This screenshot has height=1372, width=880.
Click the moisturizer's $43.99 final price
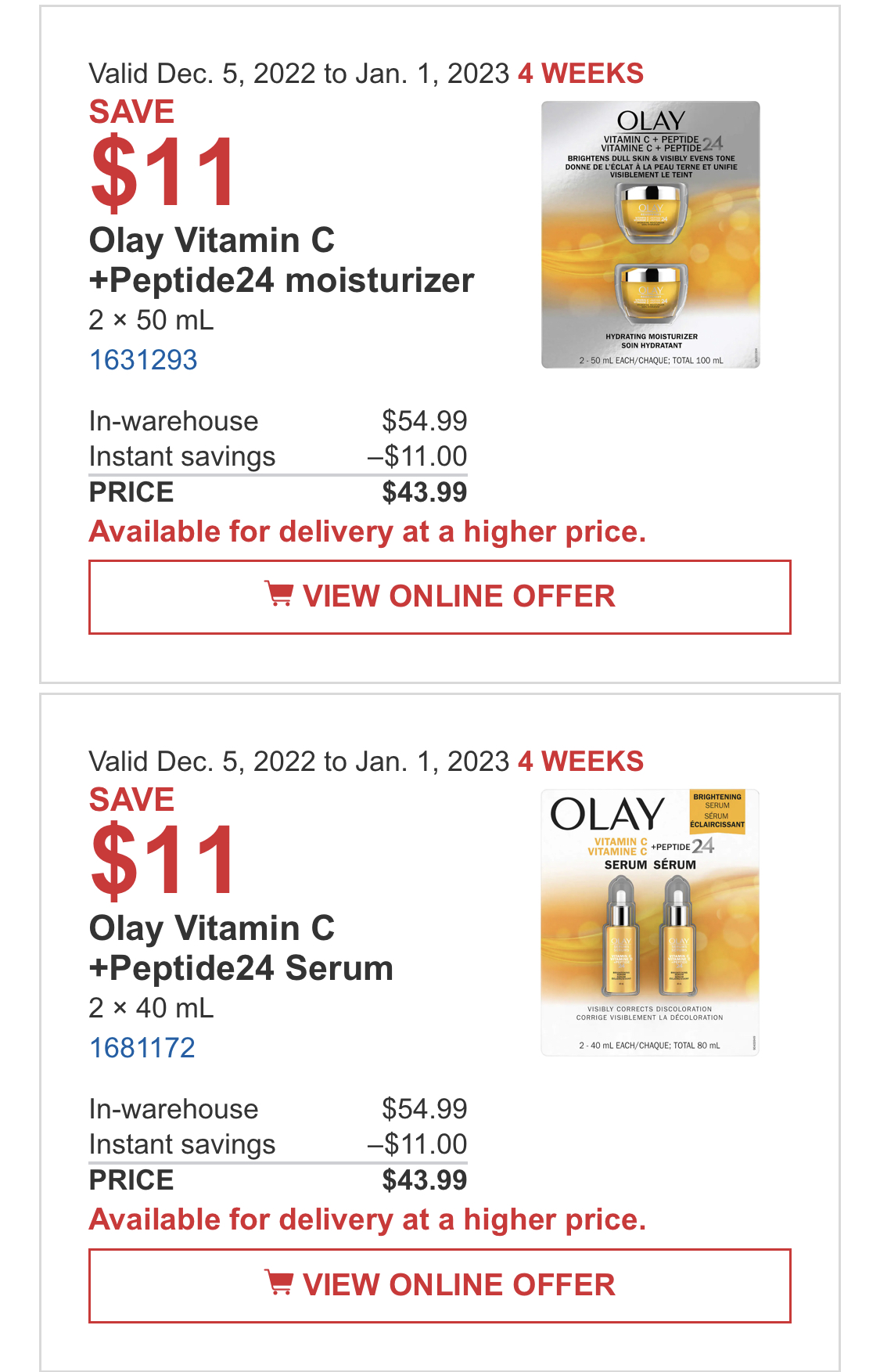(425, 492)
